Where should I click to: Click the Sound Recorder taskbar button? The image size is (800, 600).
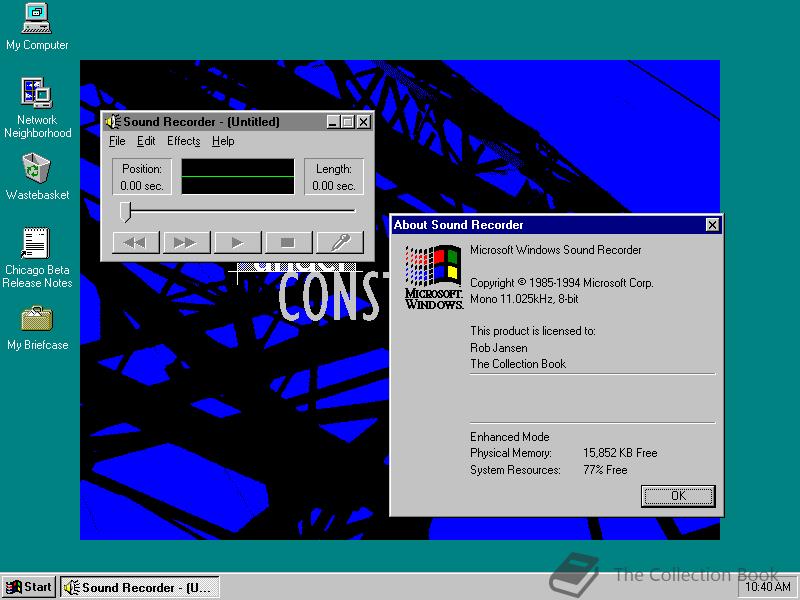[x=140, y=587]
